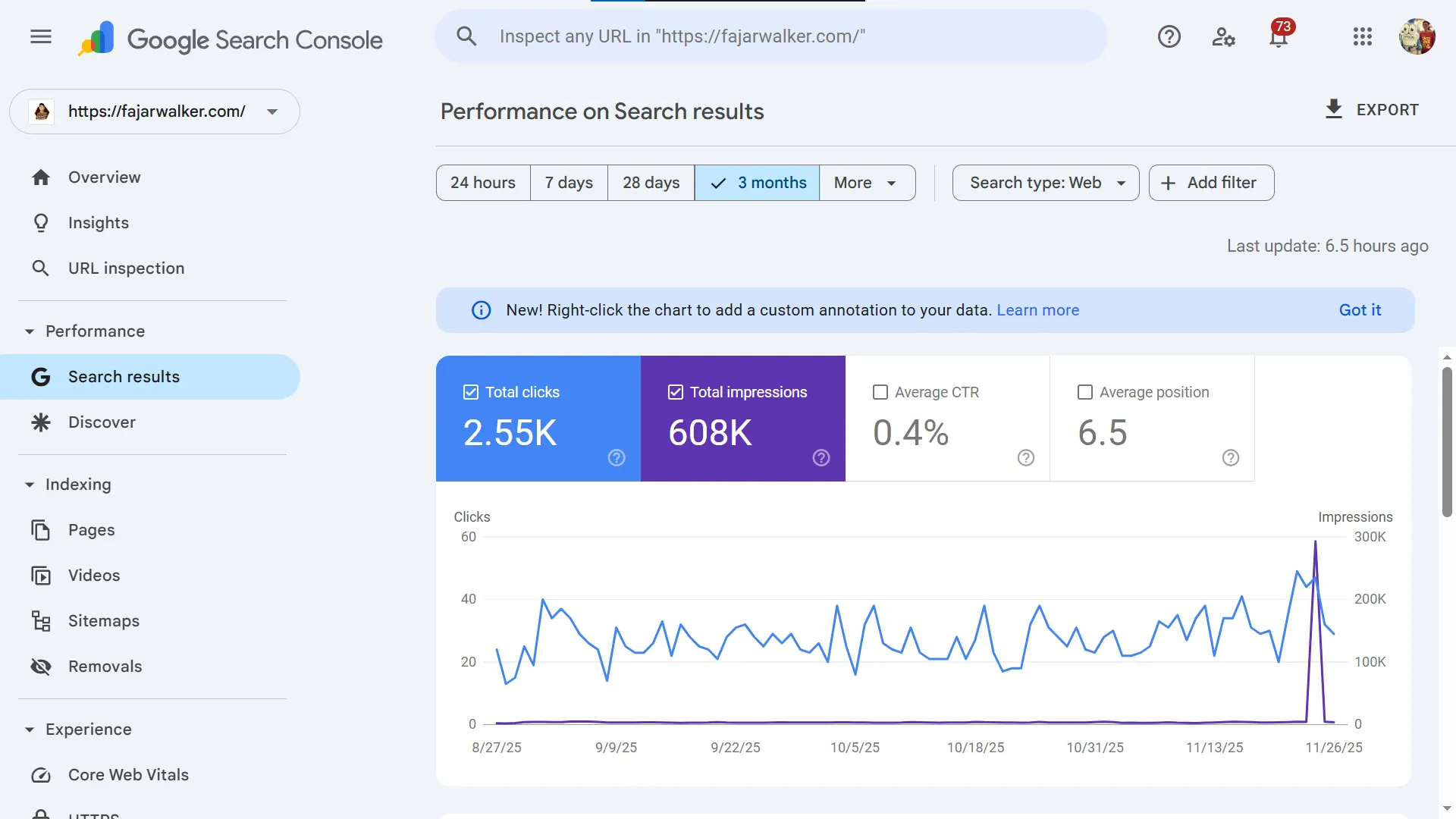Enable the Average position checkbox
1456x819 pixels.
pyautogui.click(x=1085, y=392)
